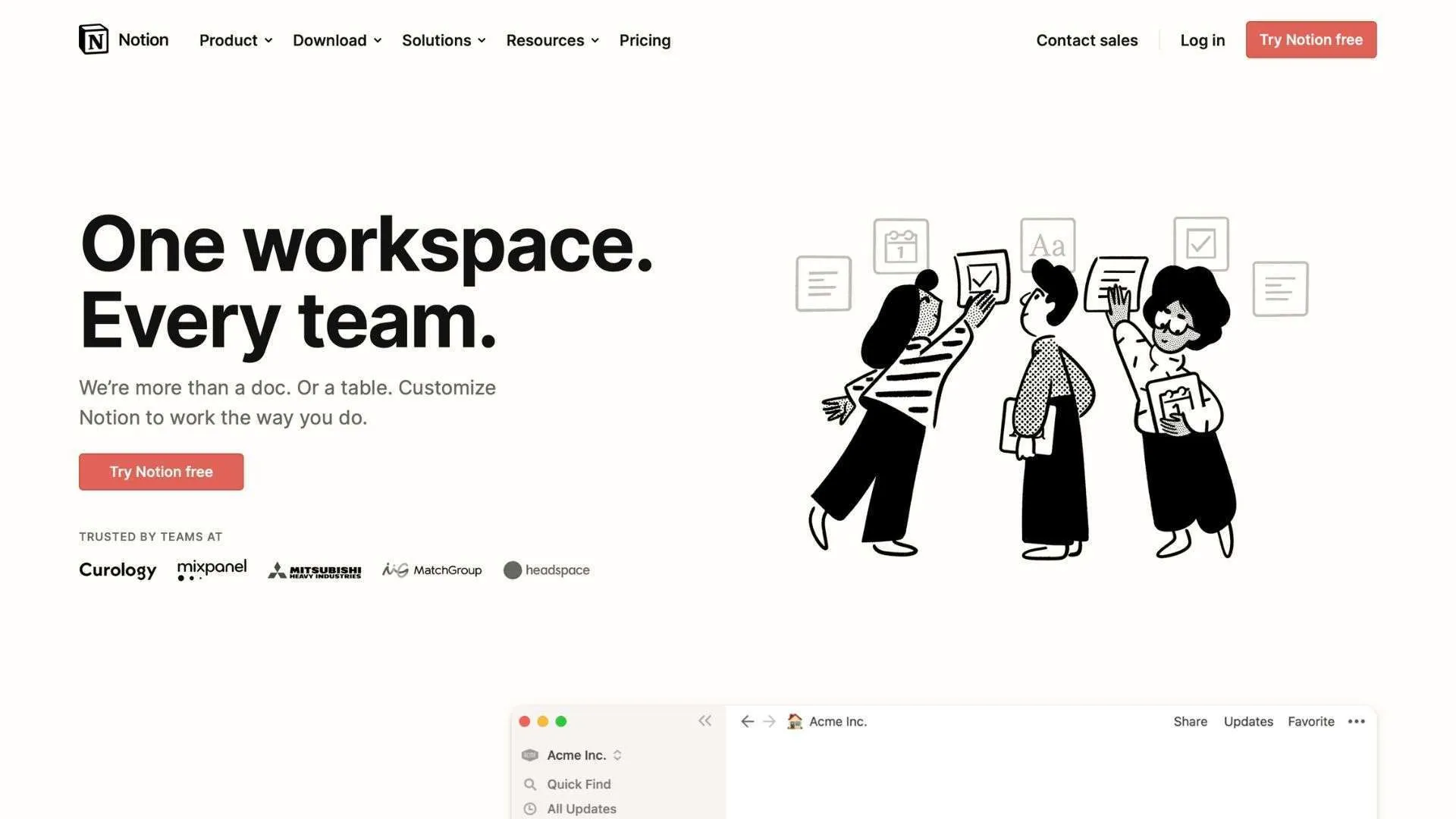Open the Resources dropdown
This screenshot has width=1456, height=819.
552,40
